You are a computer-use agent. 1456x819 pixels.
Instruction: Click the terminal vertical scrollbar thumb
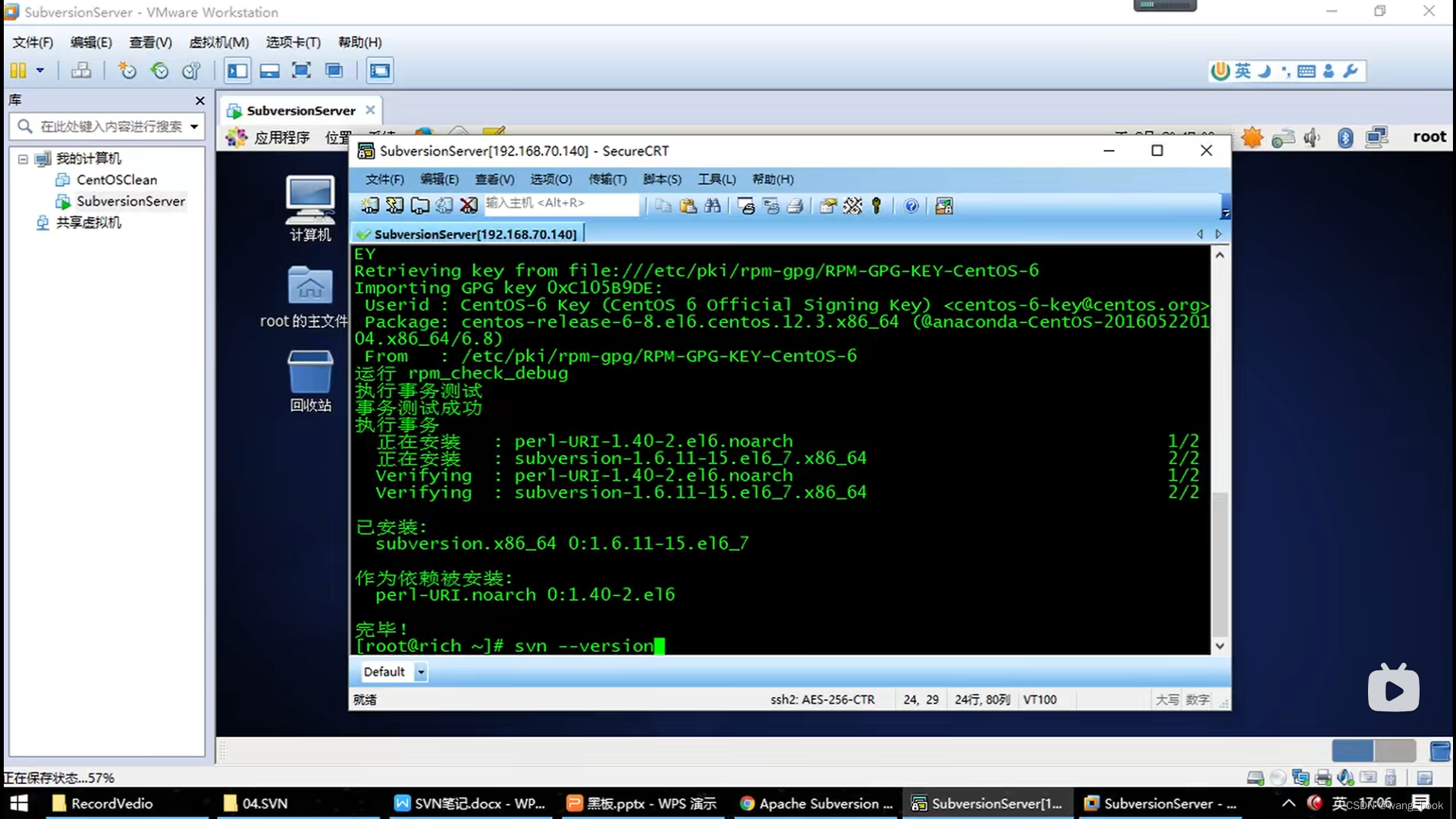pos(1219,565)
